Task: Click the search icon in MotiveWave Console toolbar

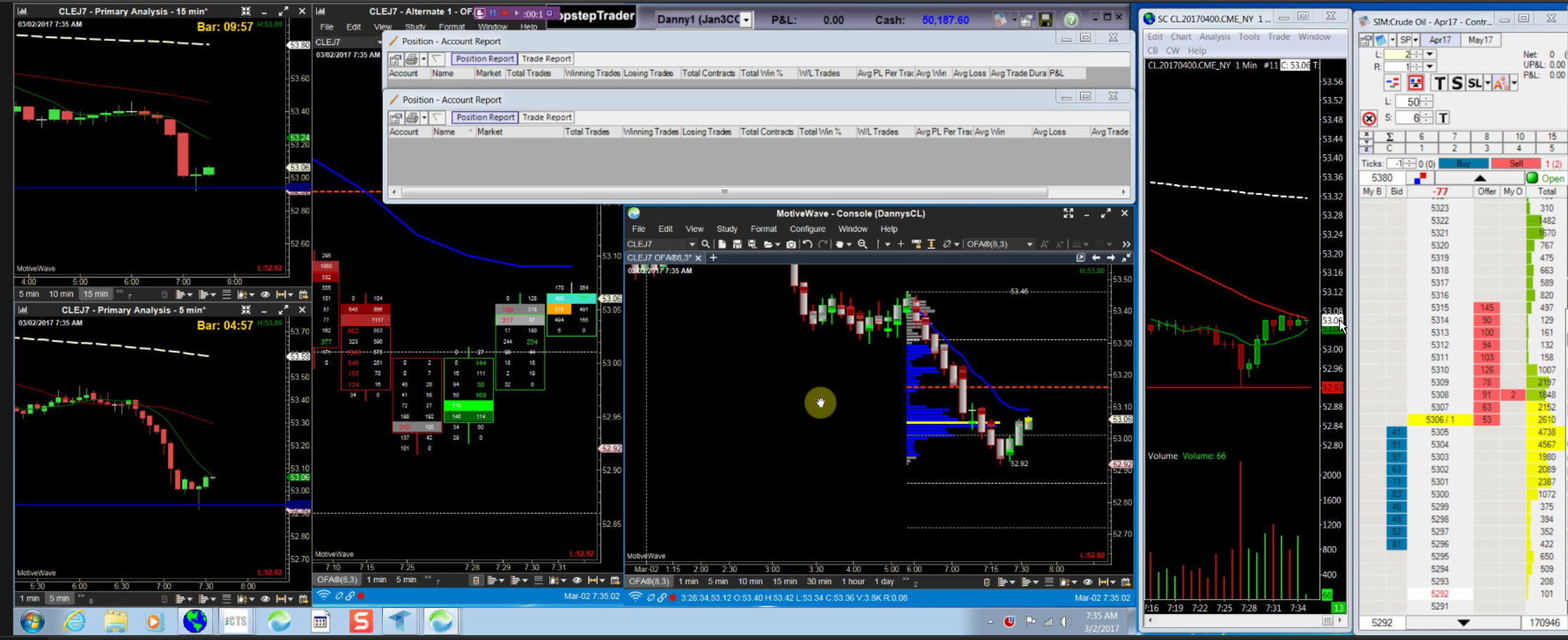Action: [x=705, y=244]
